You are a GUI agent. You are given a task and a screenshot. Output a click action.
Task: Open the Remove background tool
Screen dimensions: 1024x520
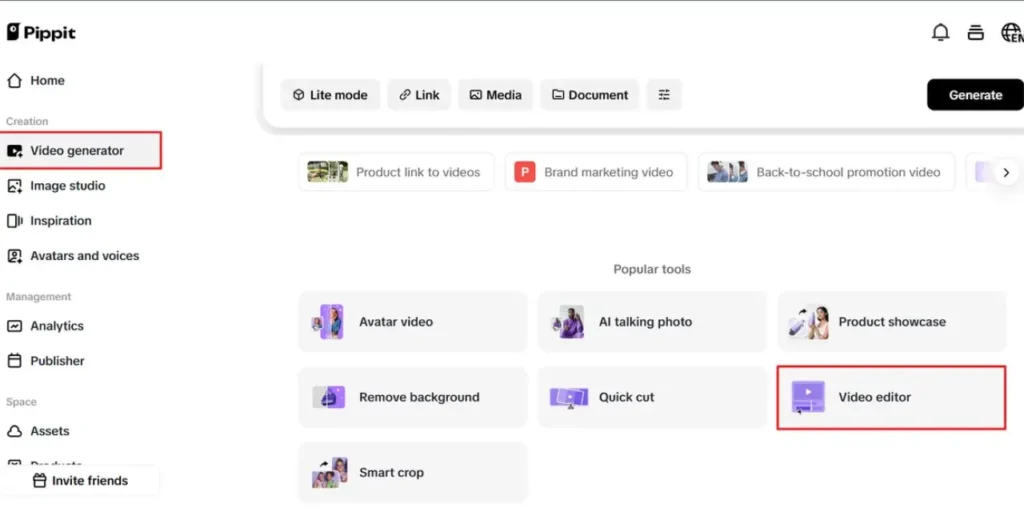click(x=413, y=397)
